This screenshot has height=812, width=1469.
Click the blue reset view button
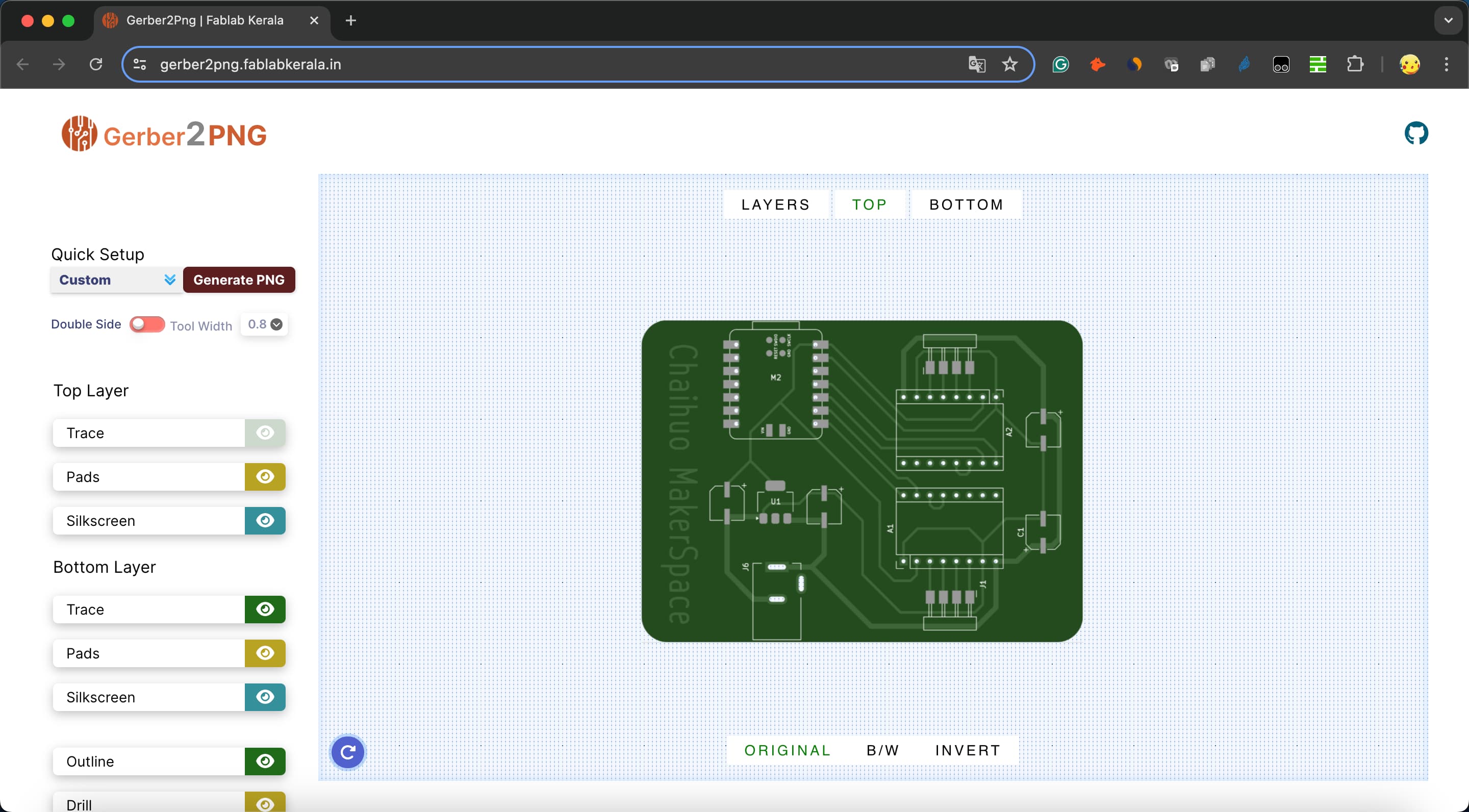click(348, 752)
